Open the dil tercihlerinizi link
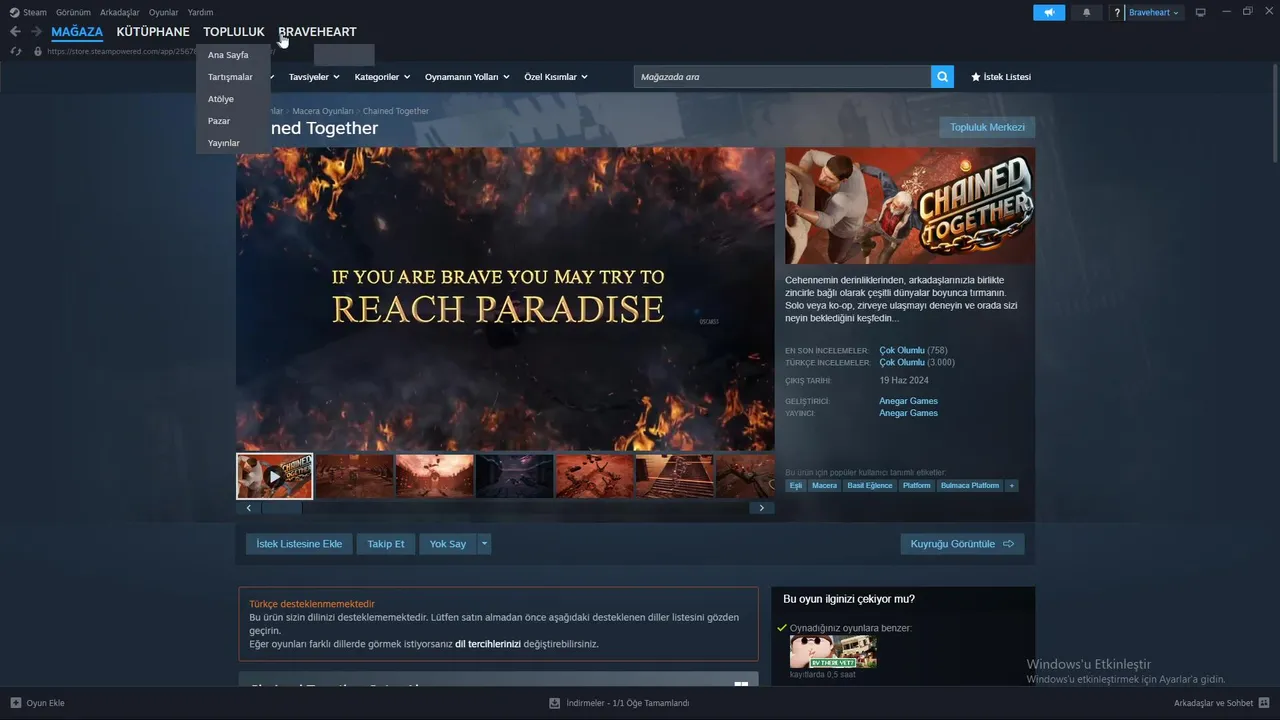The image size is (1280, 720). [488, 644]
